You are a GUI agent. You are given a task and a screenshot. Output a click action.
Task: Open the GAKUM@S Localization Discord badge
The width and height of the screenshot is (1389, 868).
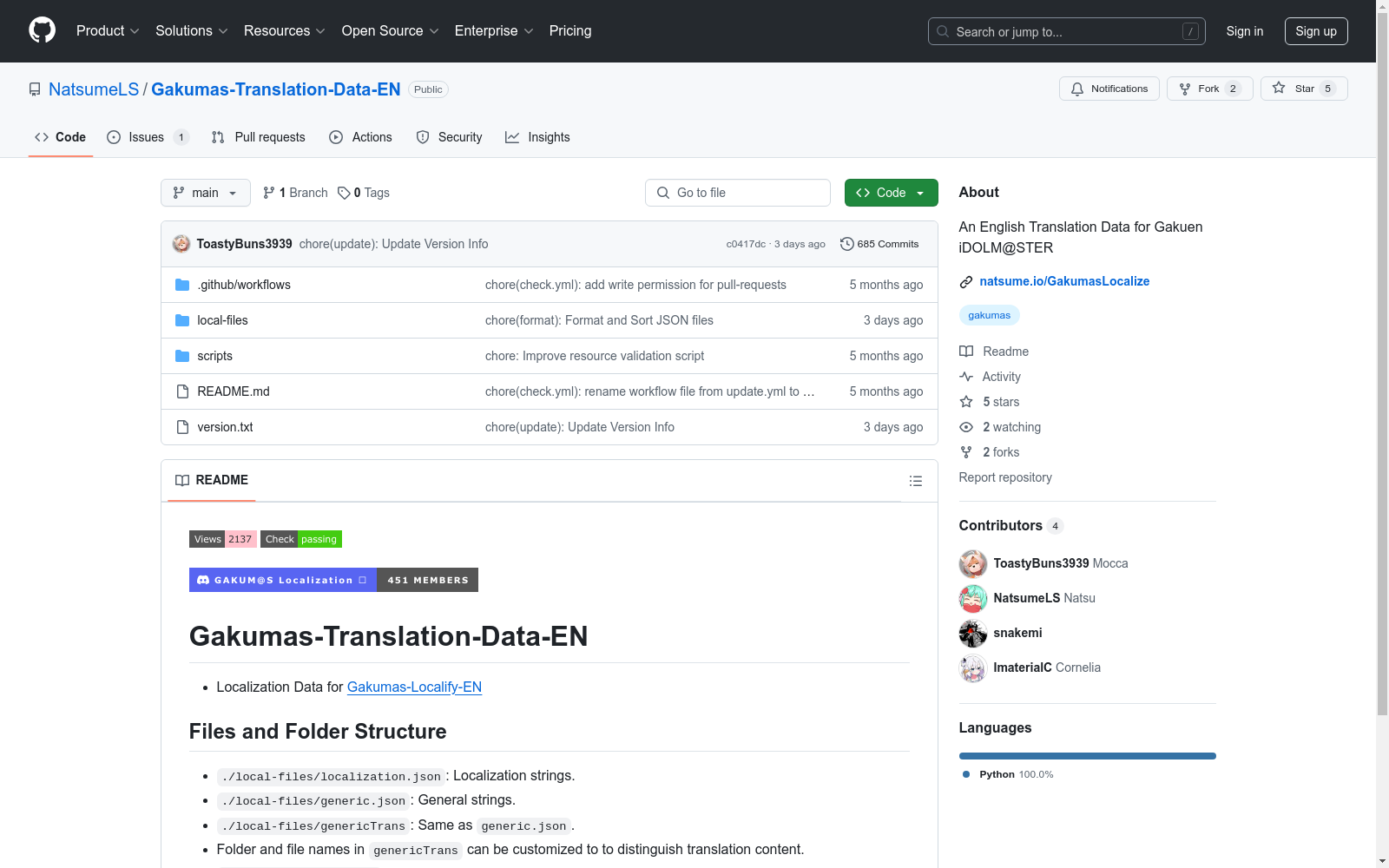pos(333,580)
